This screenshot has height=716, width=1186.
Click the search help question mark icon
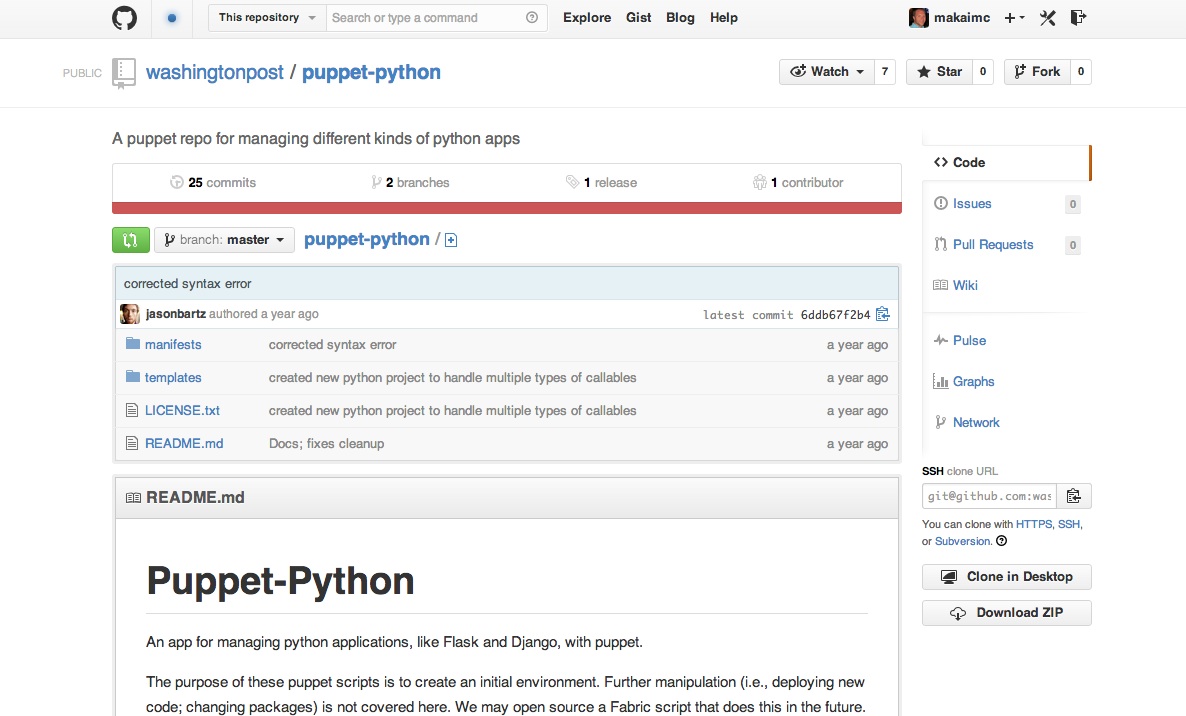[x=532, y=17]
